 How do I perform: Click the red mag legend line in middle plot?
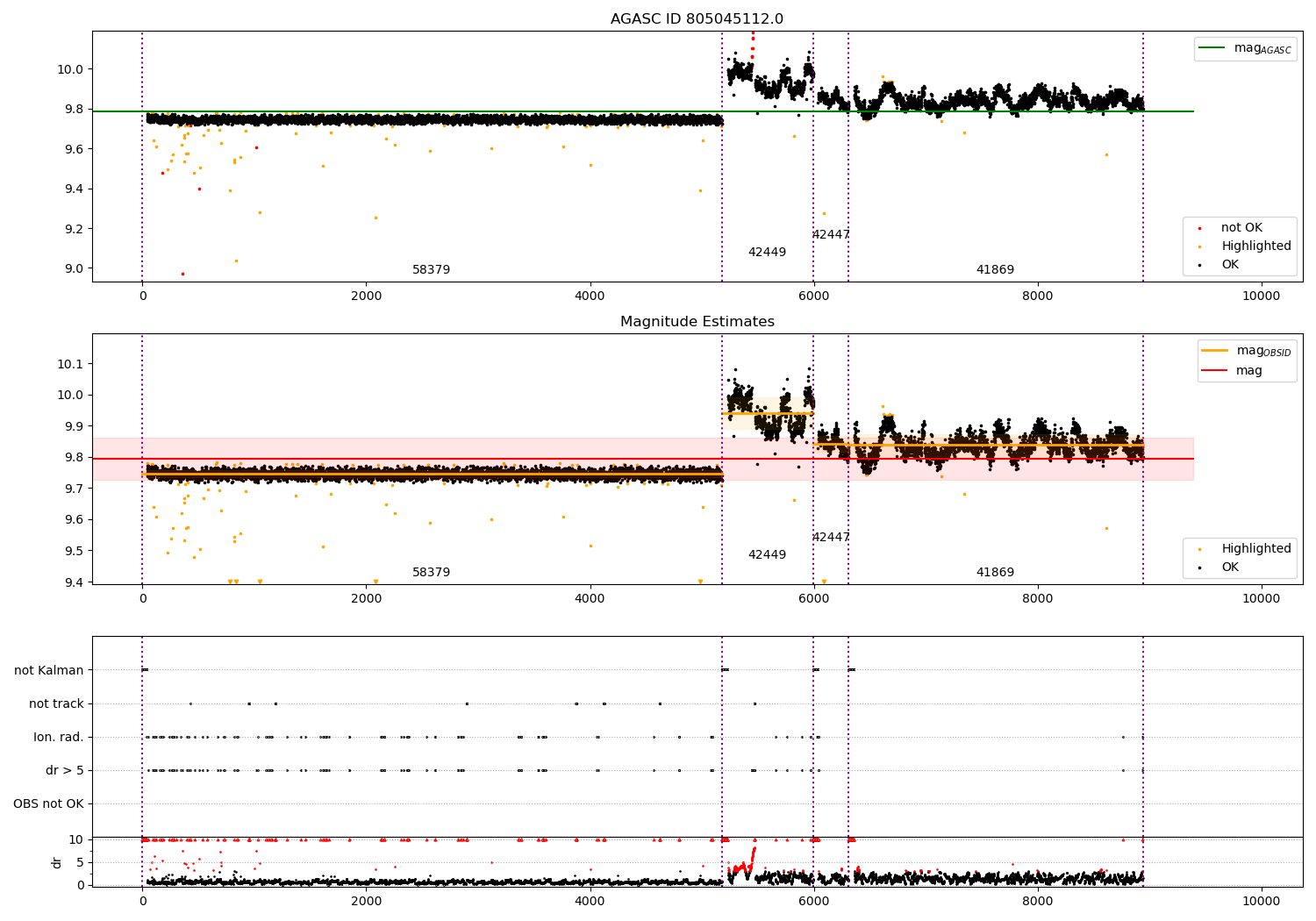1215,371
